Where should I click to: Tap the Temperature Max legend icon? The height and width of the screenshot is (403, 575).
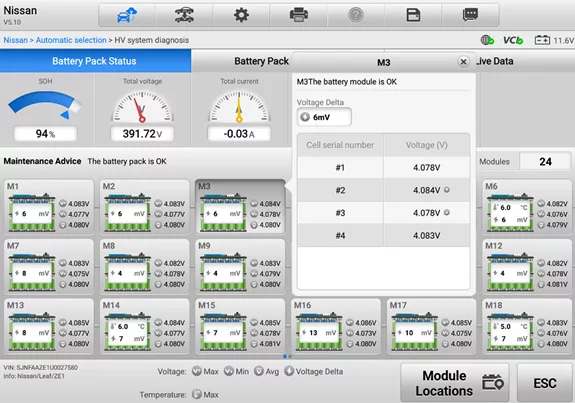[x=197, y=394]
